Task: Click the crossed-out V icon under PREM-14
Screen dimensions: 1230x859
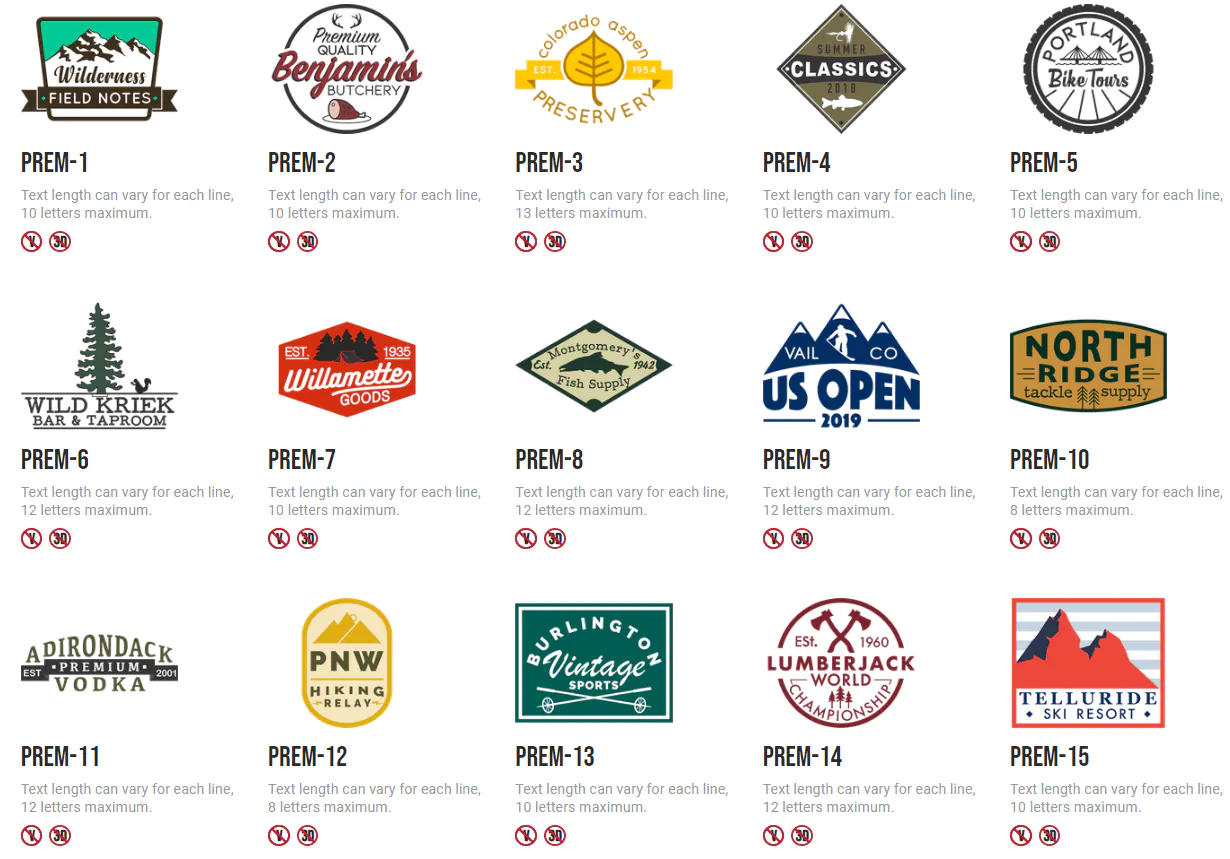Action: [774, 835]
